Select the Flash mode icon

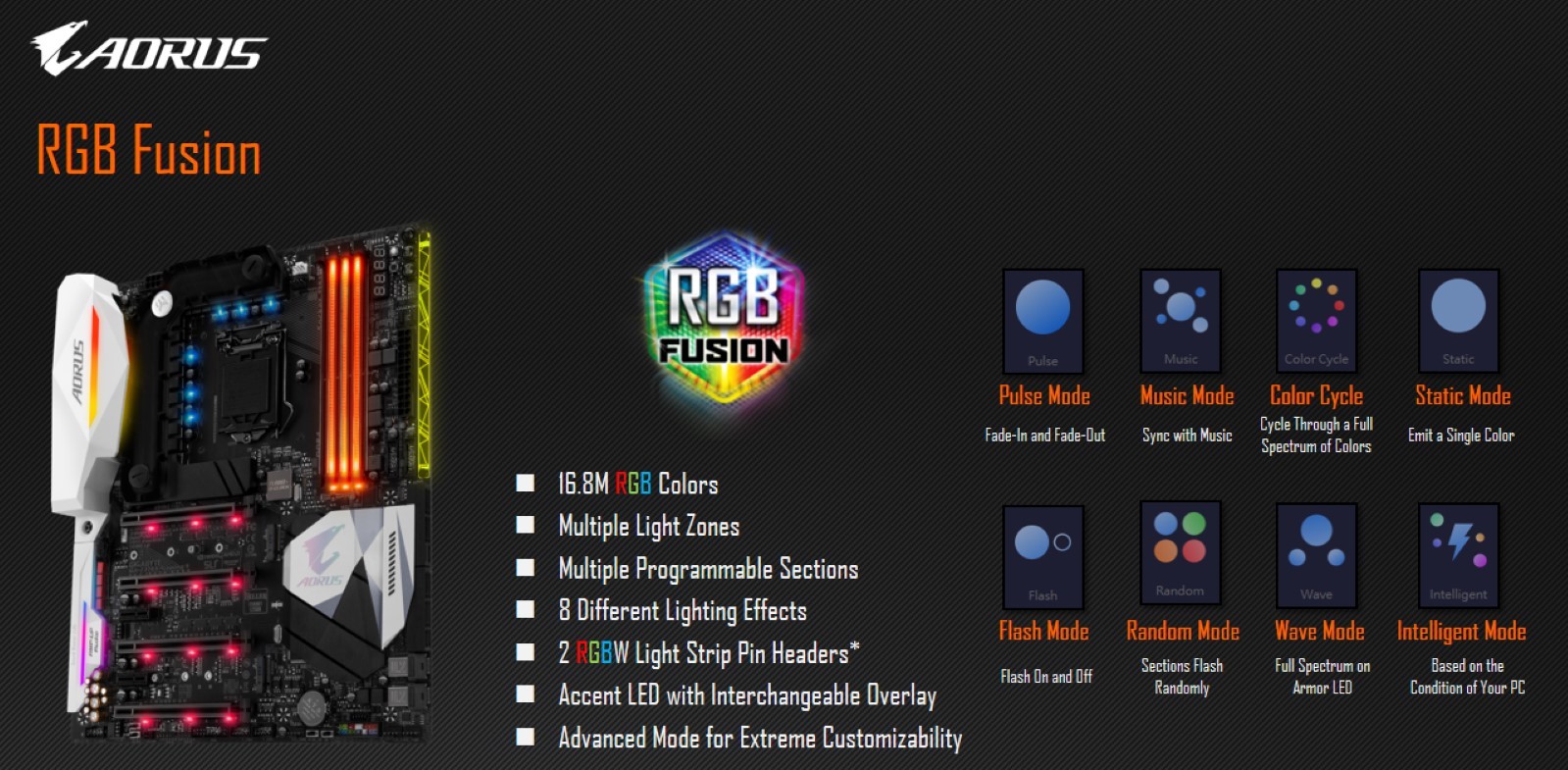point(1043,557)
